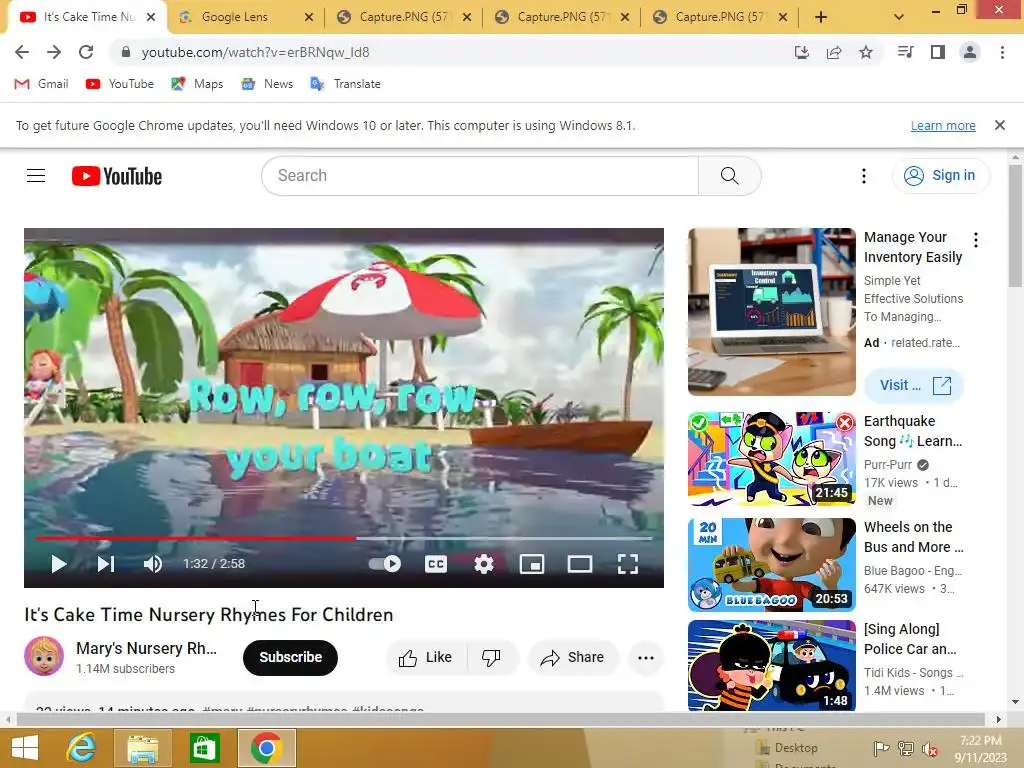Image resolution: width=1024 pixels, height=768 pixels.
Task: Toggle Chrome side panel icon
Action: [938, 52]
